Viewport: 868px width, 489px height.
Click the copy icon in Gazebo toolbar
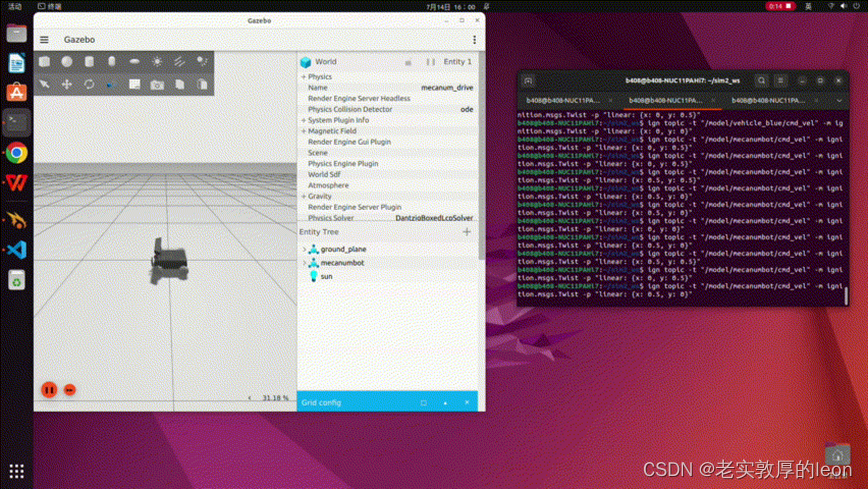pos(180,84)
